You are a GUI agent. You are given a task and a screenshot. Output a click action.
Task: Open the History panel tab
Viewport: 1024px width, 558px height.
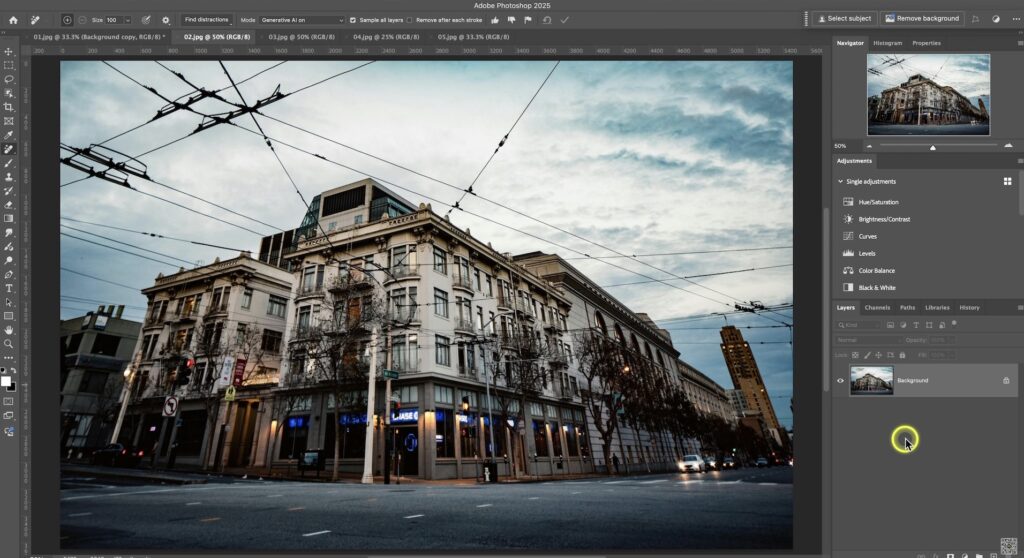969,308
